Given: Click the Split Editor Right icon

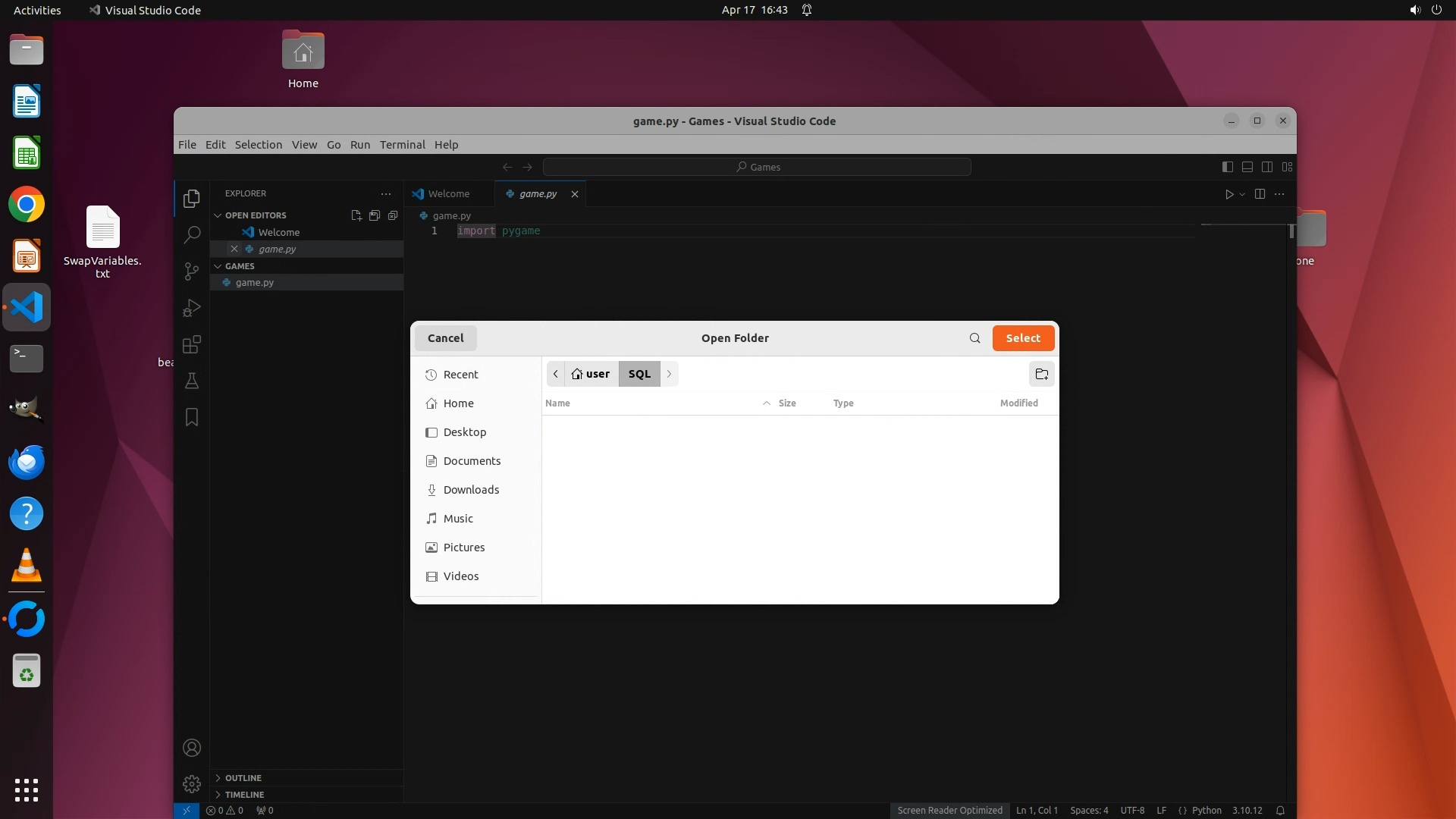Looking at the screenshot, I should click(1260, 194).
